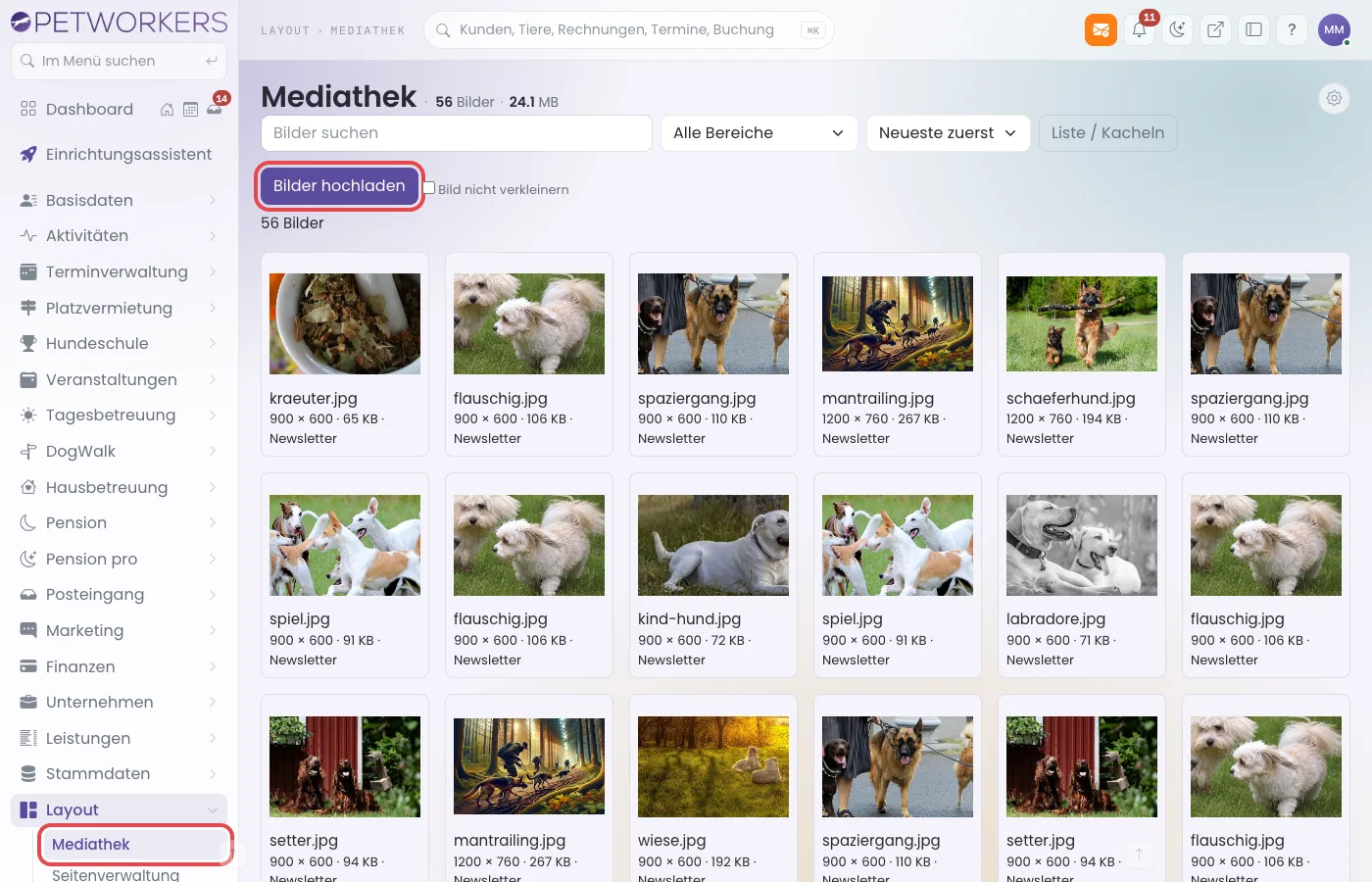Focus the 'Im Menü suchen' field
The image size is (1372, 882).
coord(119,61)
